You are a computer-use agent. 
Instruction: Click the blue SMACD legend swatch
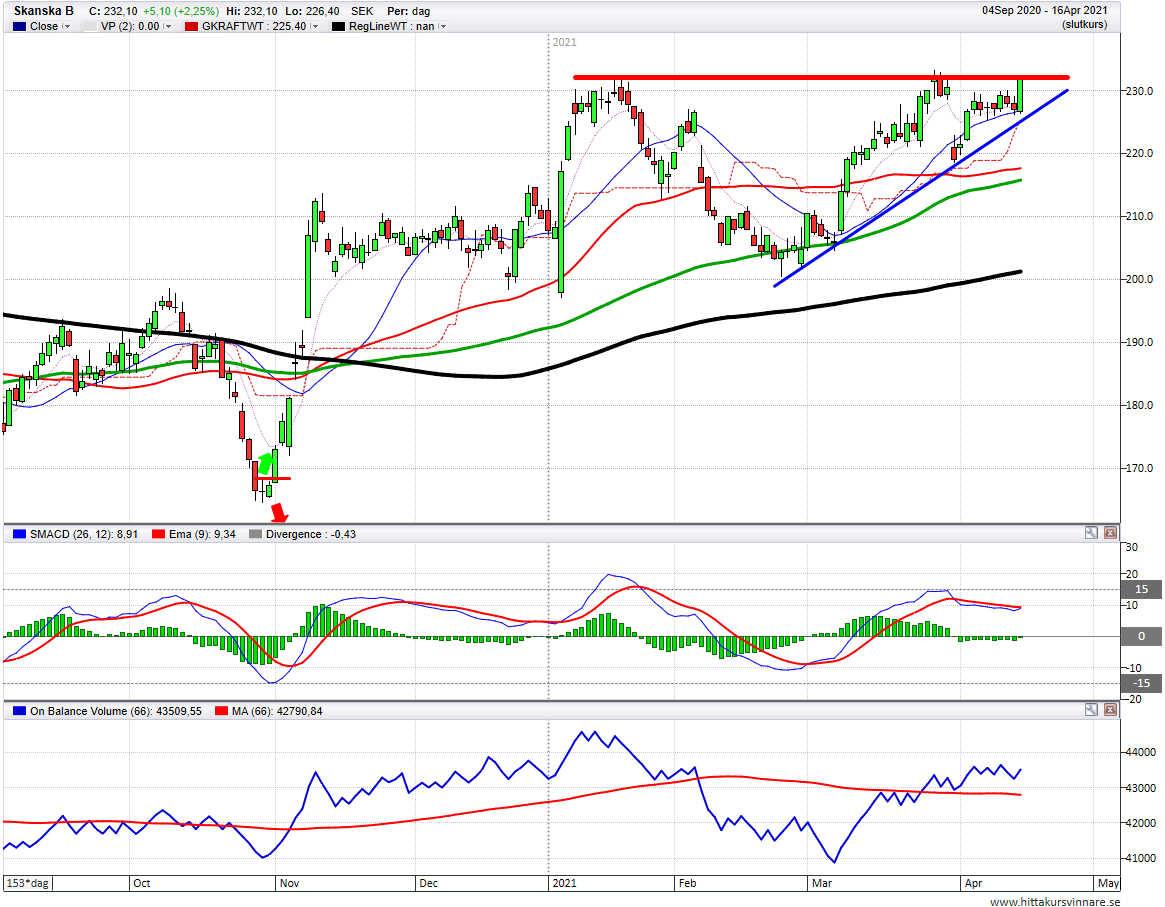pos(19,534)
